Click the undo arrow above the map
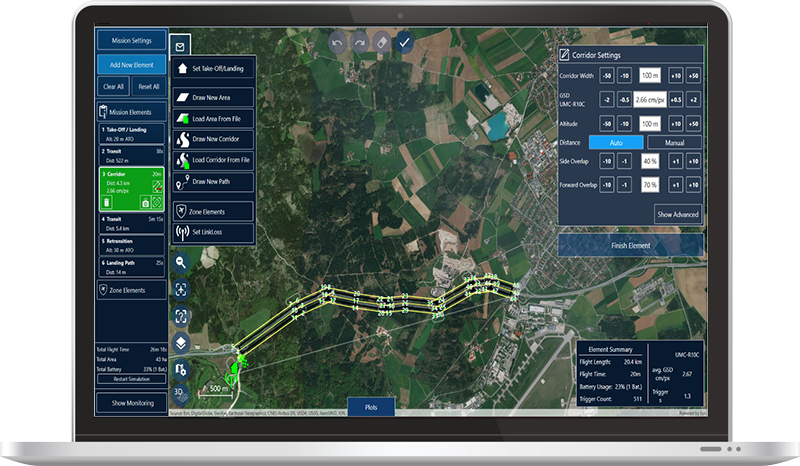This screenshot has height=466, width=800. click(336, 42)
